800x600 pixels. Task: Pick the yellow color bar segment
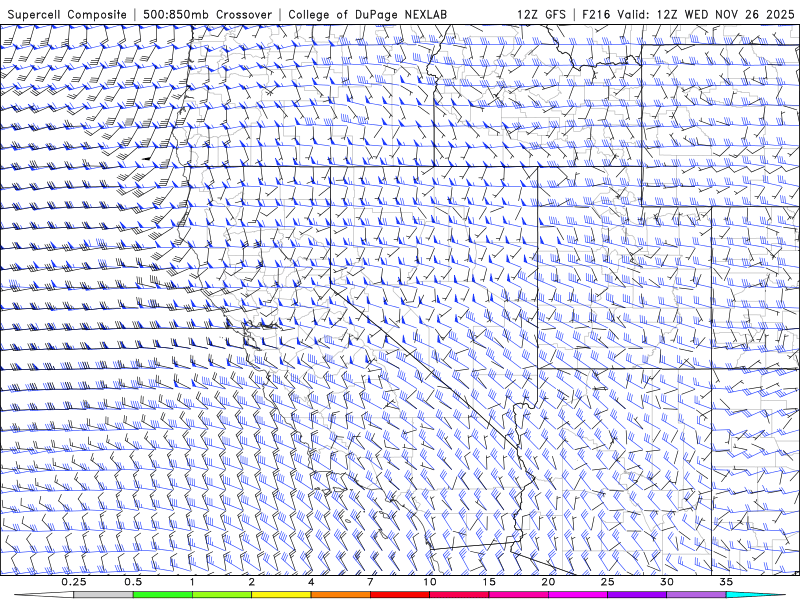click(x=281, y=595)
